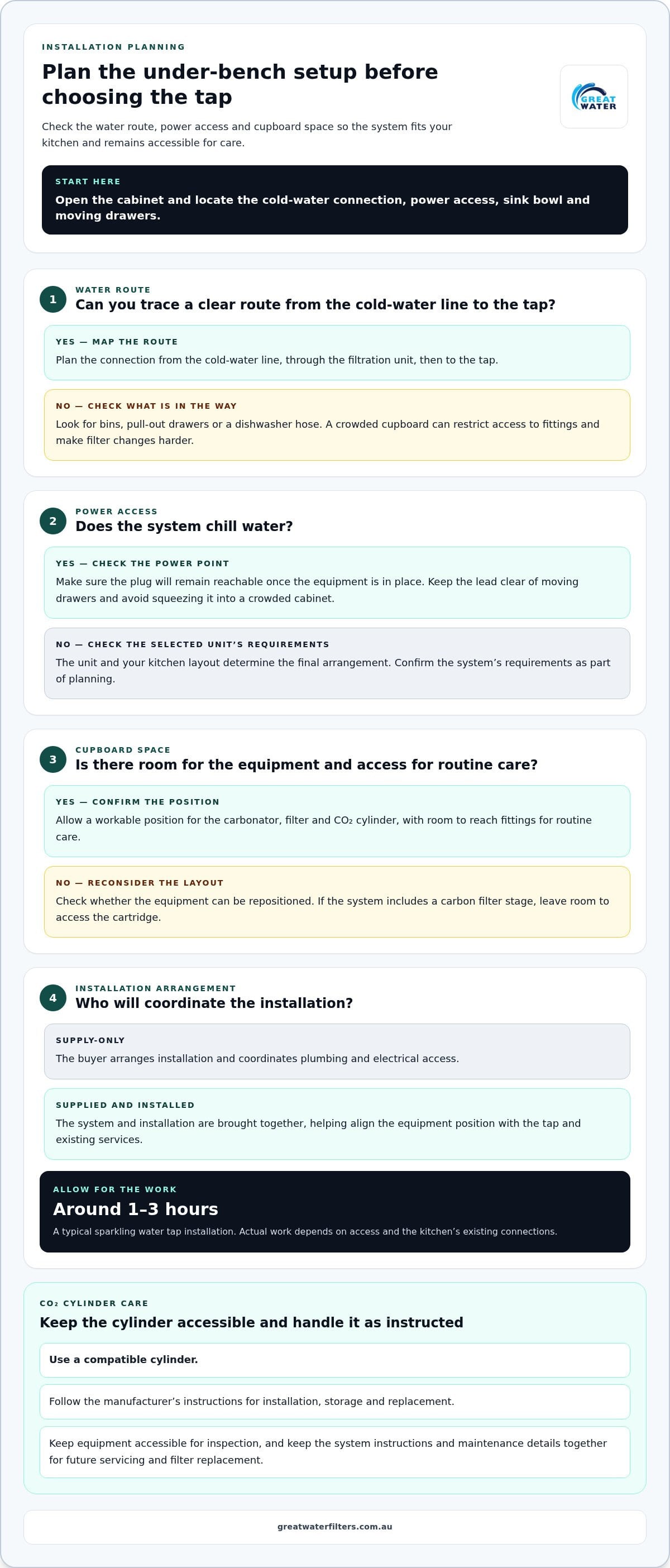
Task: Select 'No — Check what is in the way' card
Action: click(x=337, y=425)
